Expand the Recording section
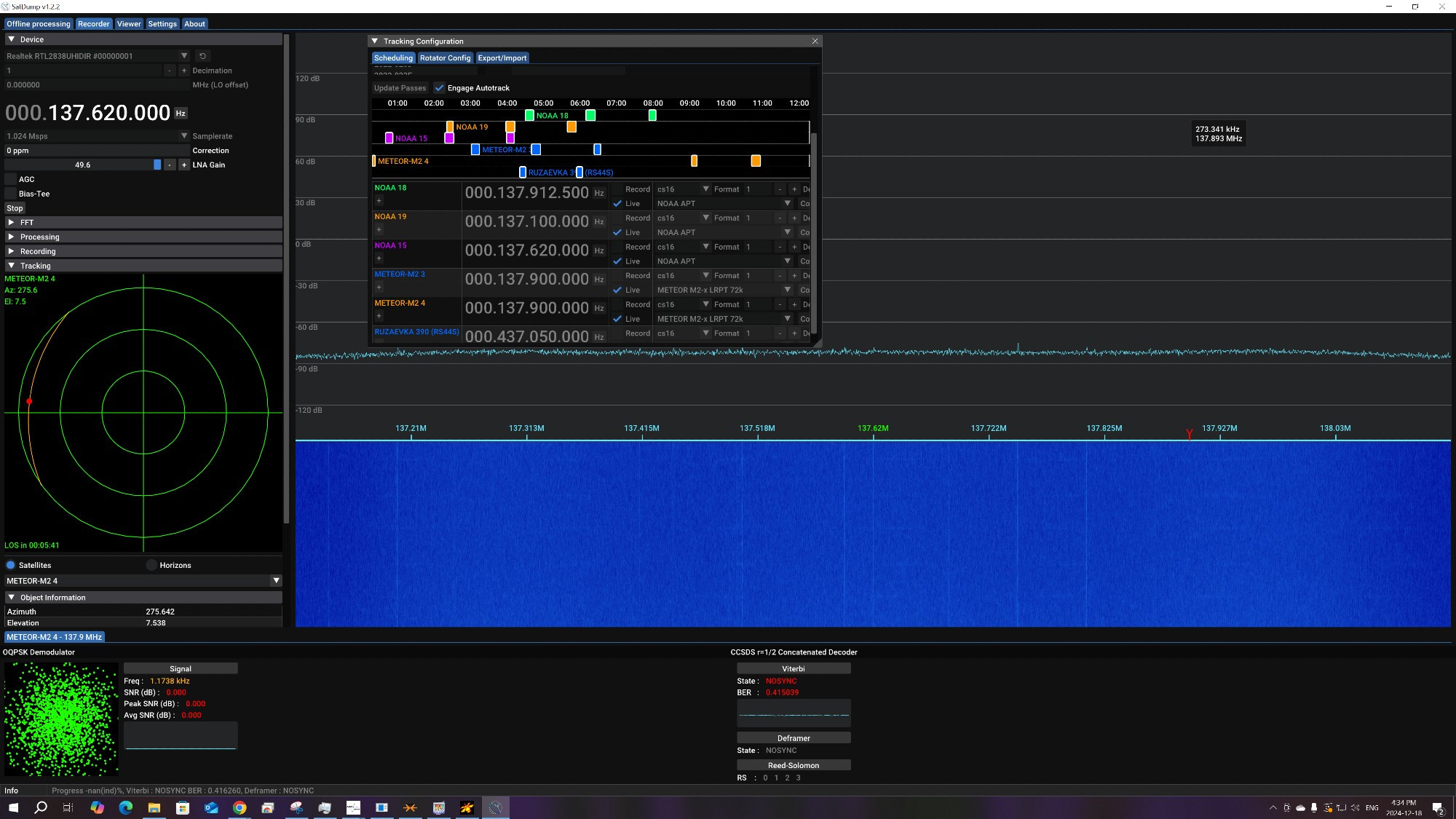 click(x=143, y=252)
